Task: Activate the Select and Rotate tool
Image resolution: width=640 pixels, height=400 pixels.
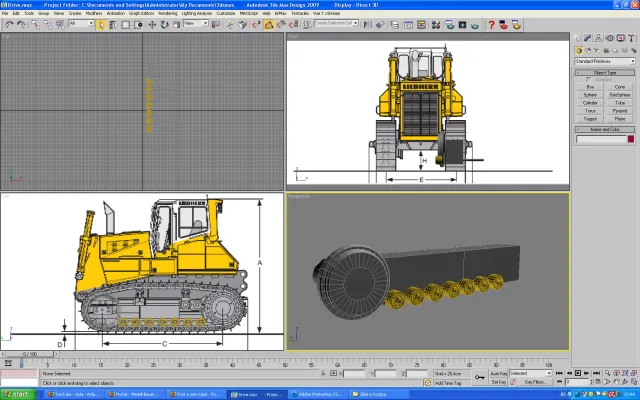Action: coord(164,25)
